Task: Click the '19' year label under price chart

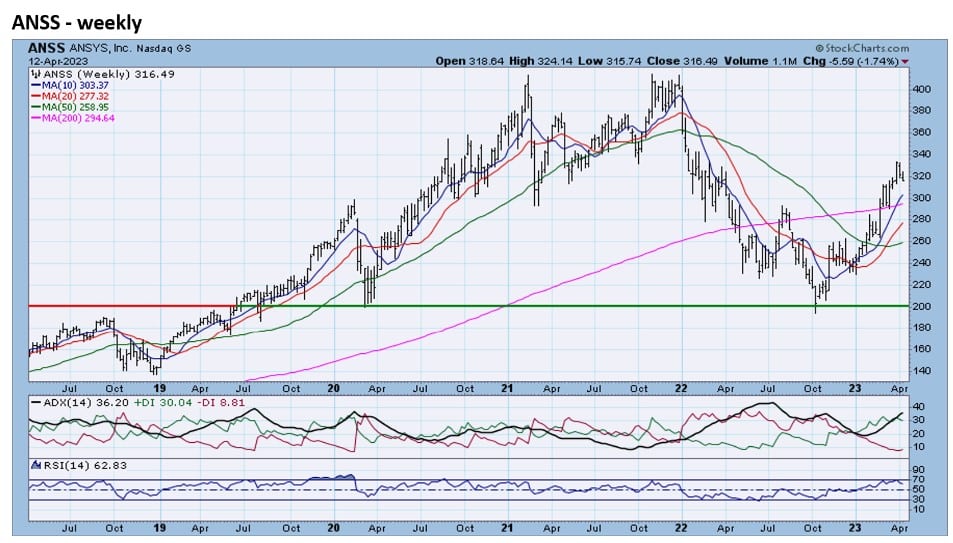Action: (x=159, y=389)
